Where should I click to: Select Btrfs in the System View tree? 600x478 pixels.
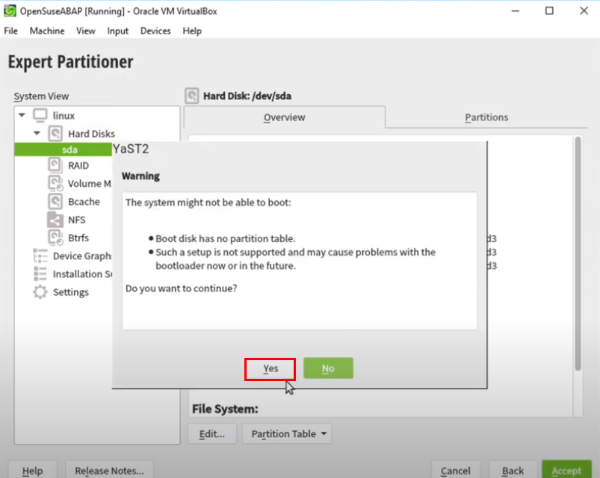[78, 238]
